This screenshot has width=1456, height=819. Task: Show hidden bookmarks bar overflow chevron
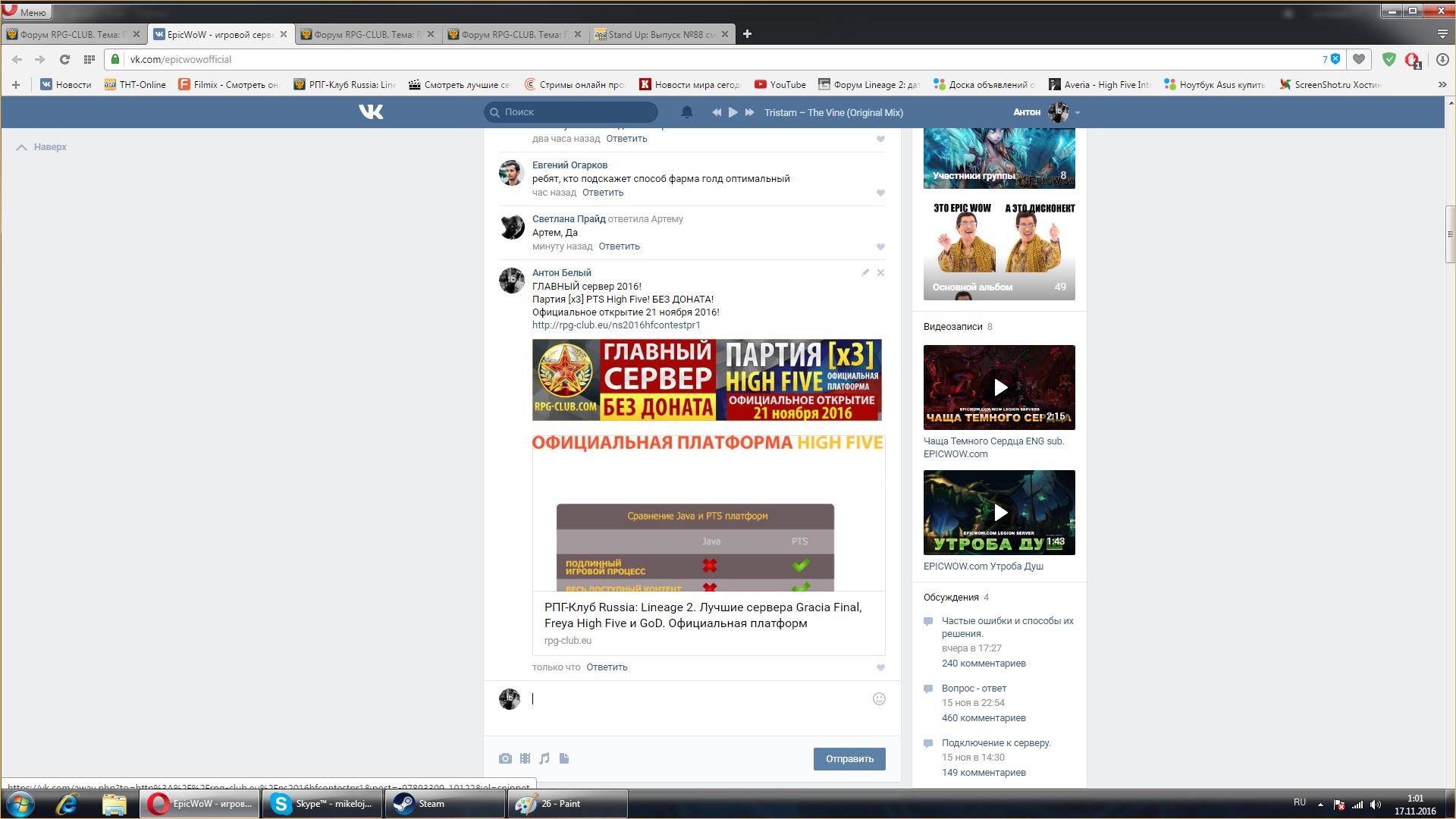pos(1442,85)
